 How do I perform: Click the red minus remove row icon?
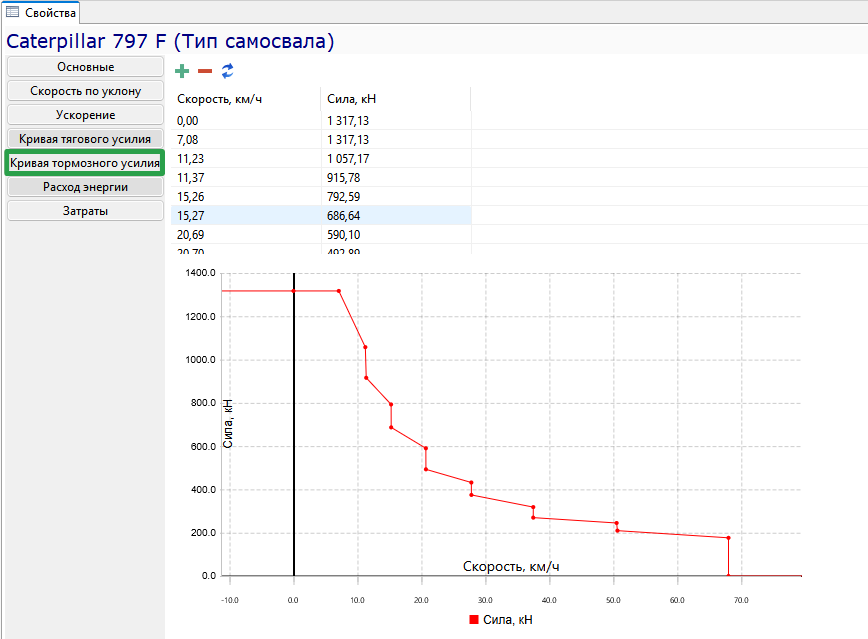point(205,71)
